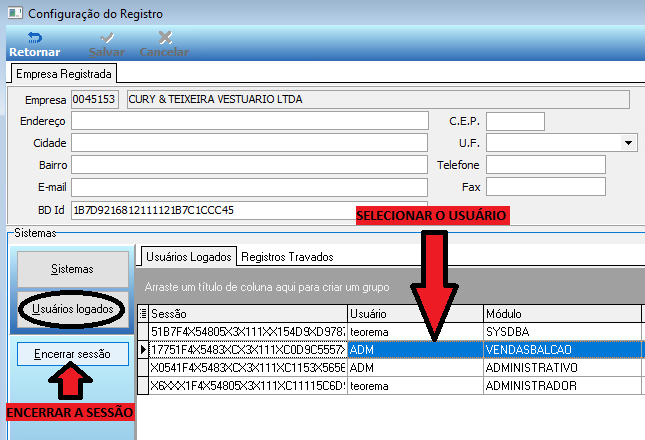645x440 pixels.
Task: Focus the Cidade input field
Action: click(x=249, y=143)
